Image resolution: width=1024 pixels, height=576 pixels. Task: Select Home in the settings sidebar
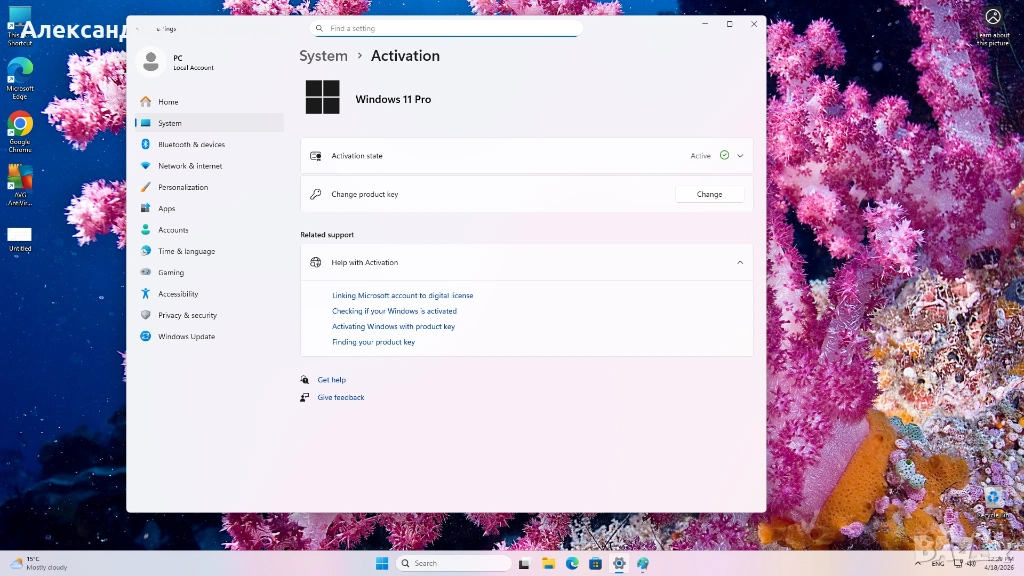coord(168,102)
